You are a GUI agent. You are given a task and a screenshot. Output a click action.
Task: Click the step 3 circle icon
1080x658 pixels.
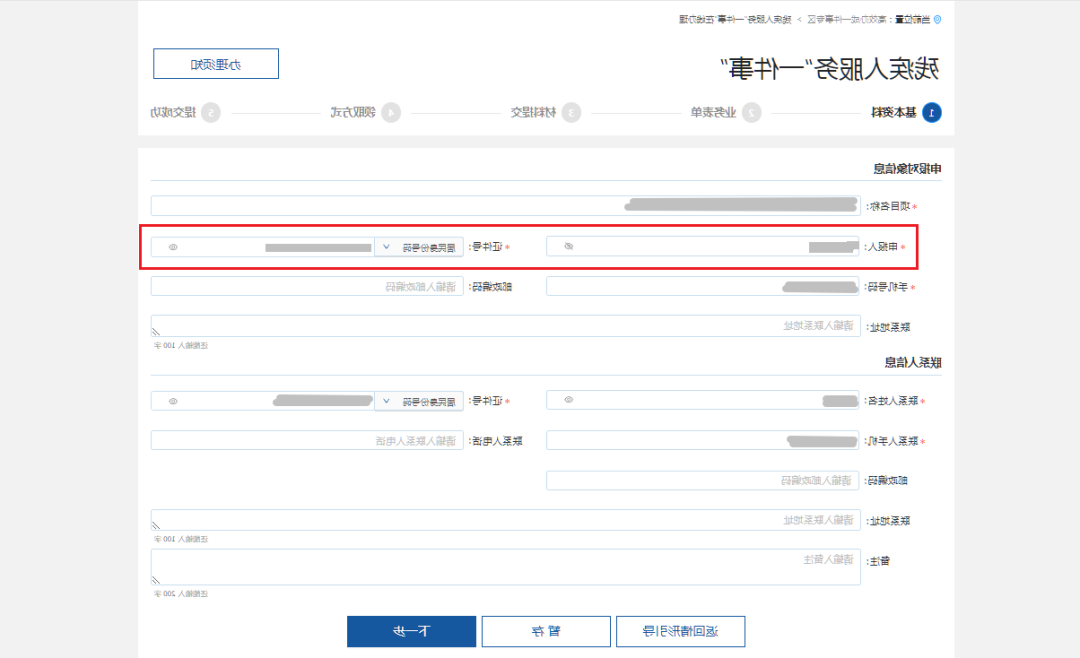[x=571, y=112]
